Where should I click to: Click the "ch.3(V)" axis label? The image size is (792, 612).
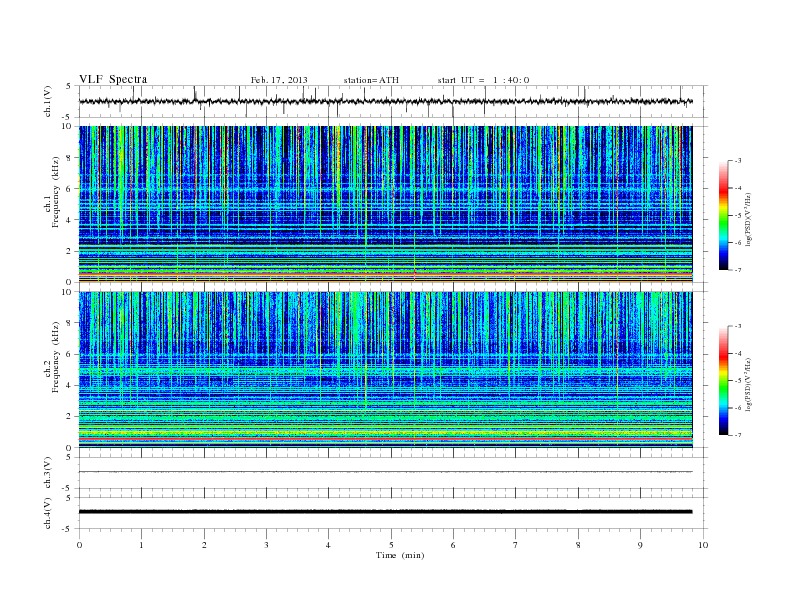[47, 473]
